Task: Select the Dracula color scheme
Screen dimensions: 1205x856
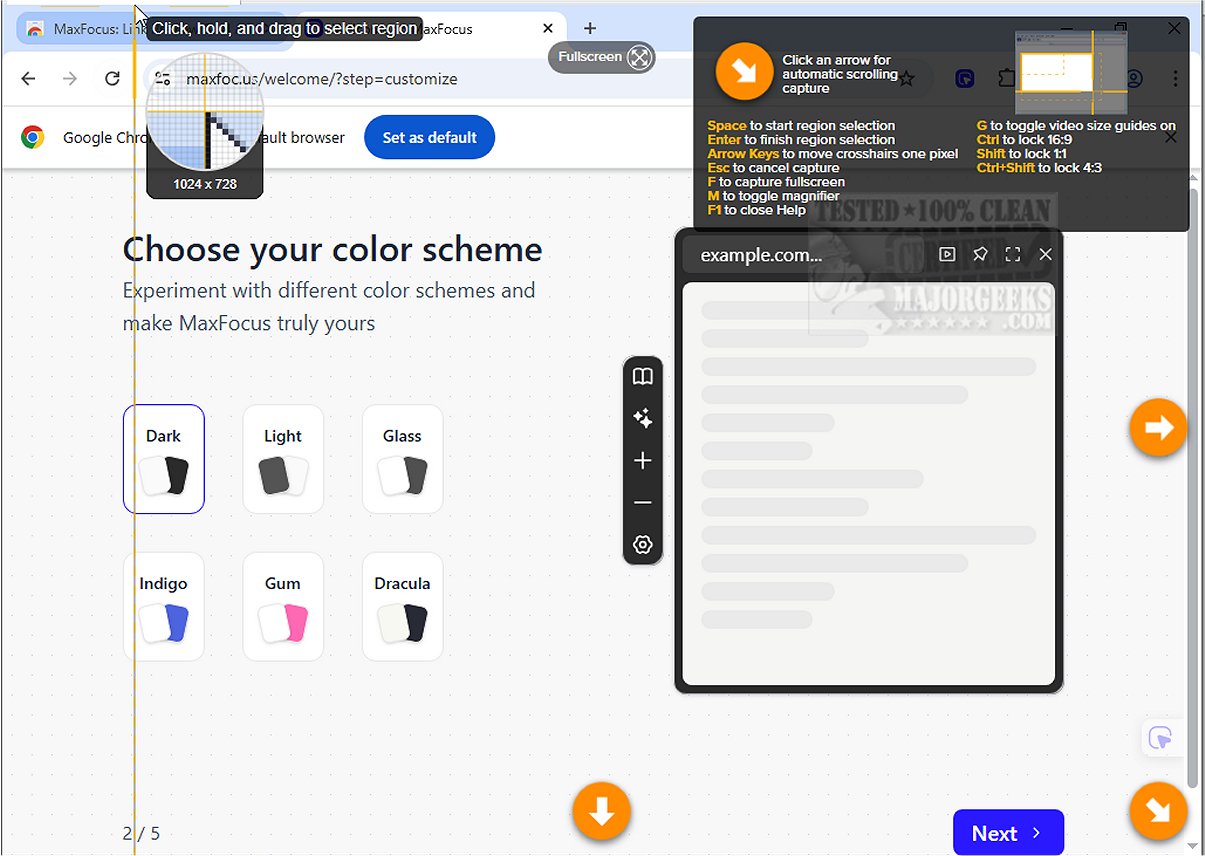Action: pyautogui.click(x=402, y=607)
